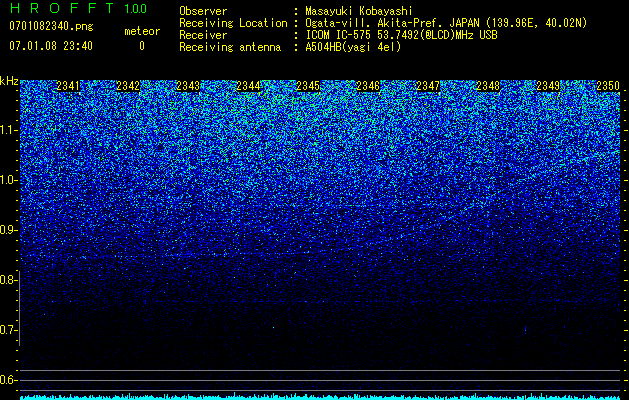The width and height of the screenshot is (629, 400).
Task: Select the 1.0 kHz axis label
Action: click(x=7, y=180)
